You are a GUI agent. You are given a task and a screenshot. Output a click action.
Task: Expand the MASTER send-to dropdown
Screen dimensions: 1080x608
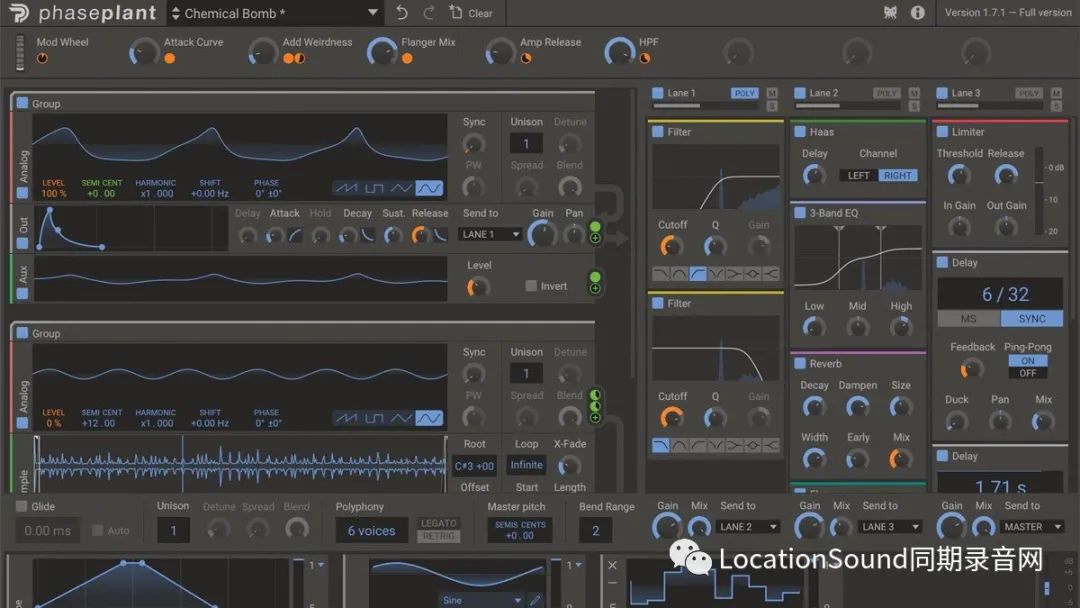[1032, 527]
